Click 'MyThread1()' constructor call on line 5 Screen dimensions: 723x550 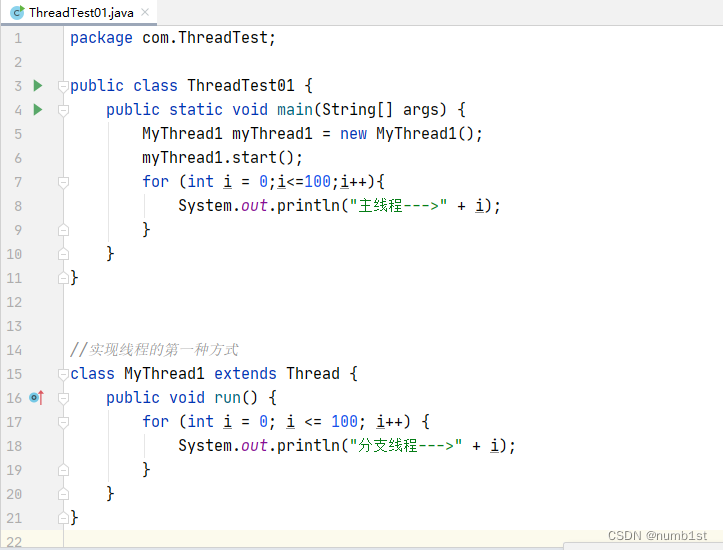(425, 134)
